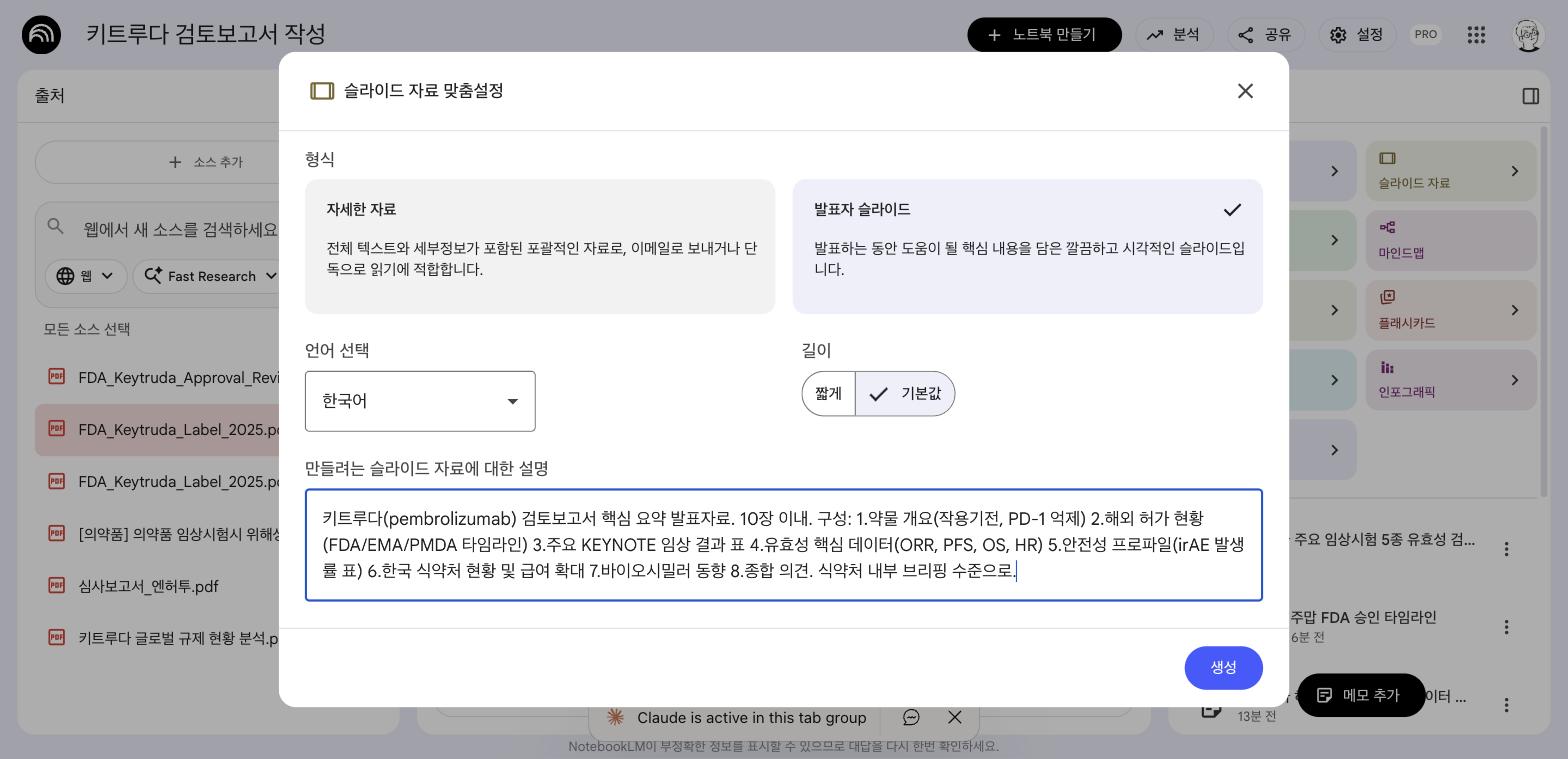The height and width of the screenshot is (759, 1568).
Task: Expand the 플래시카드 card chevron
Action: (x=1514, y=310)
